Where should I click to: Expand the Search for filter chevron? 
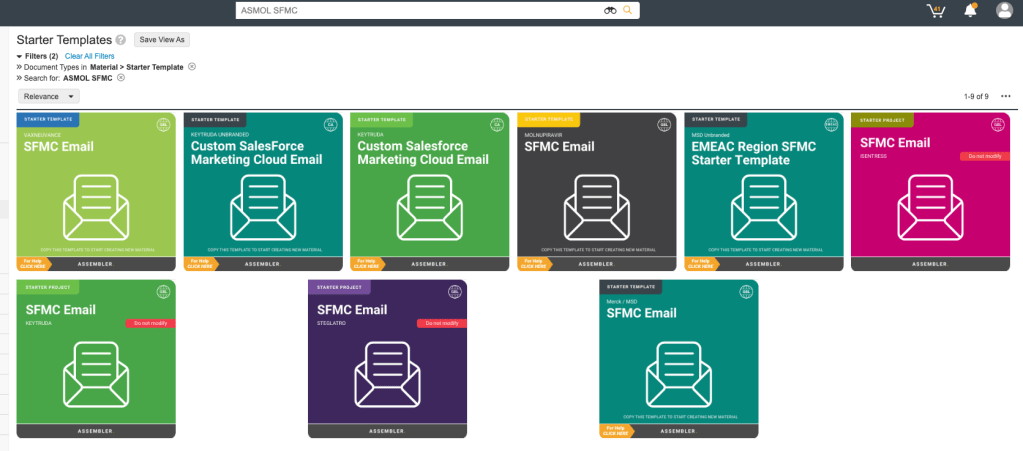click(x=20, y=78)
